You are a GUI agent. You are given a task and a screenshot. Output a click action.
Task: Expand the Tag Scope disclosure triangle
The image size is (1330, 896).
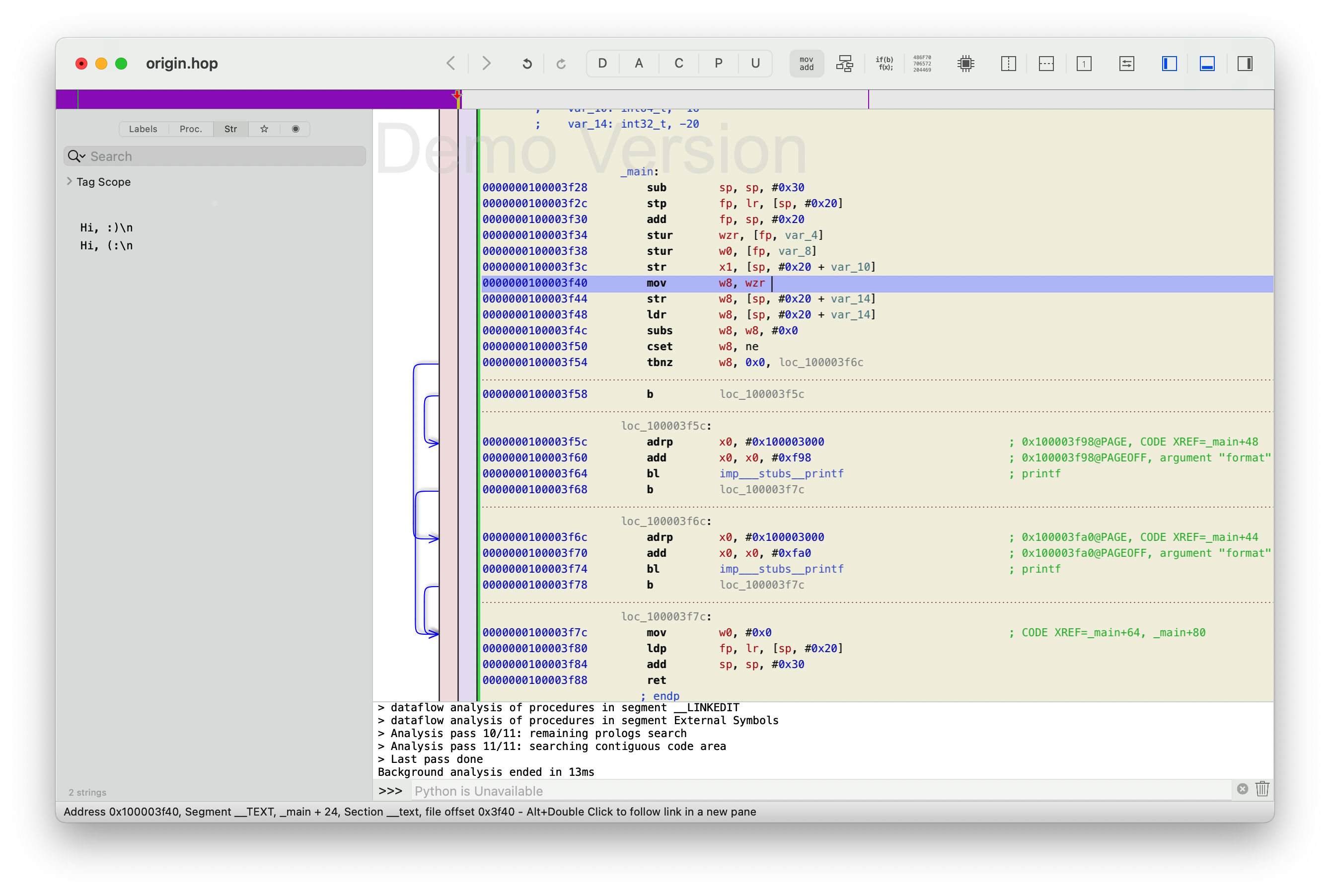(70, 181)
